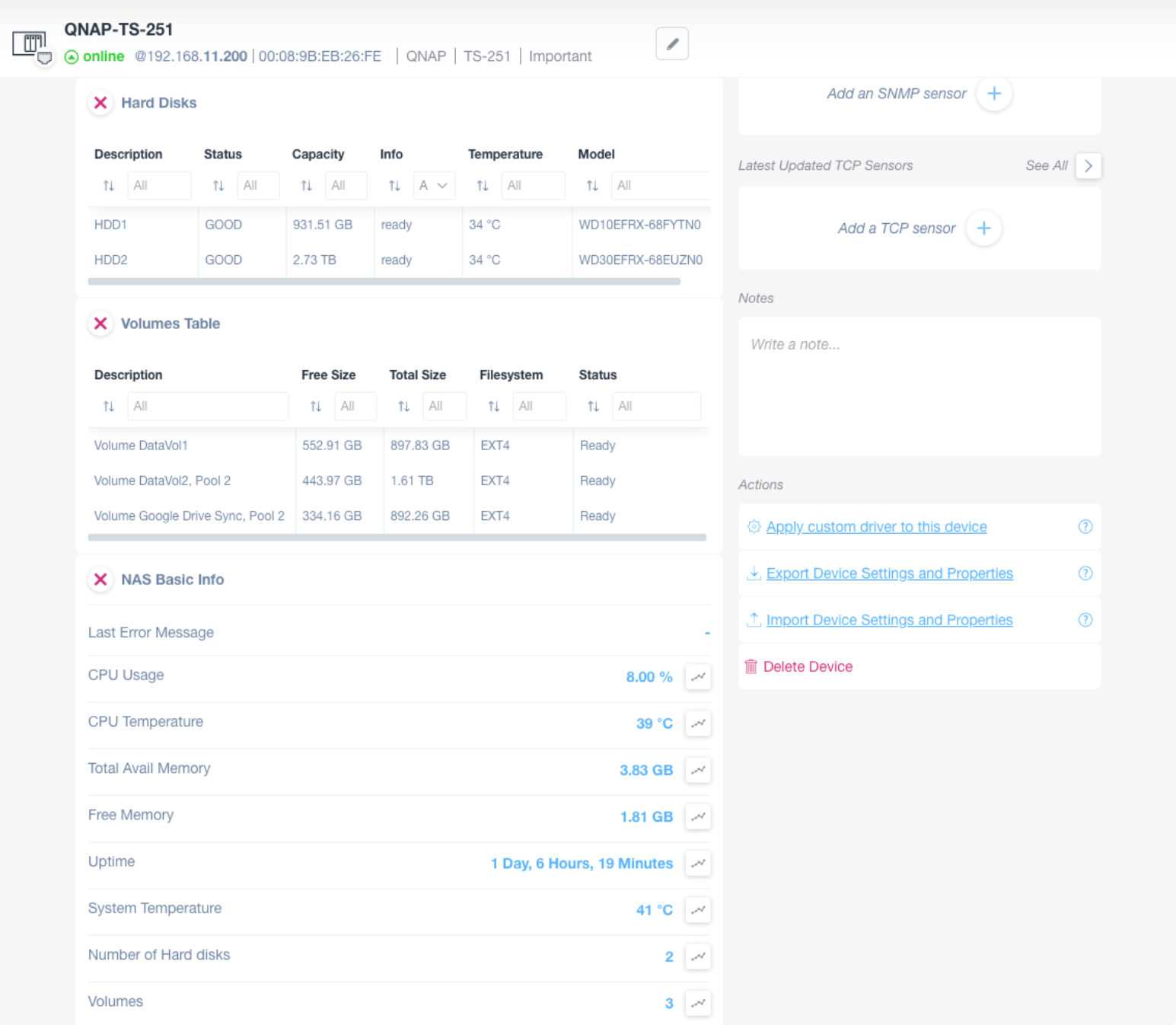
Task: Expand Latest Updated TCP Sensors with the chevron
Action: coord(1088,165)
